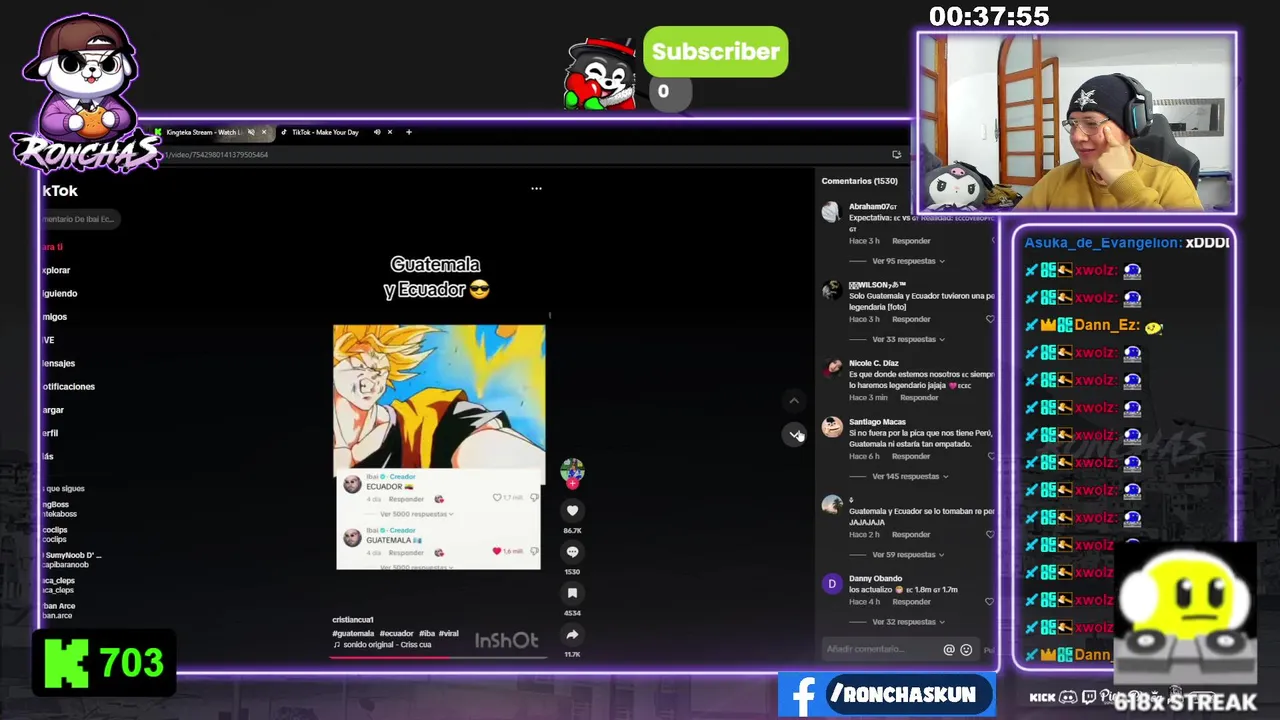Open Danny Obando's purple D avatar
The image size is (1280, 720).
click(x=831, y=584)
